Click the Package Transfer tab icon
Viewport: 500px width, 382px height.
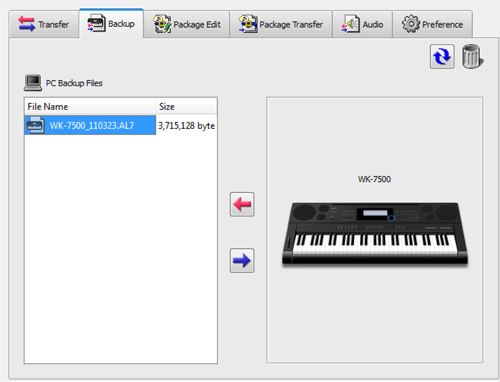click(248, 24)
